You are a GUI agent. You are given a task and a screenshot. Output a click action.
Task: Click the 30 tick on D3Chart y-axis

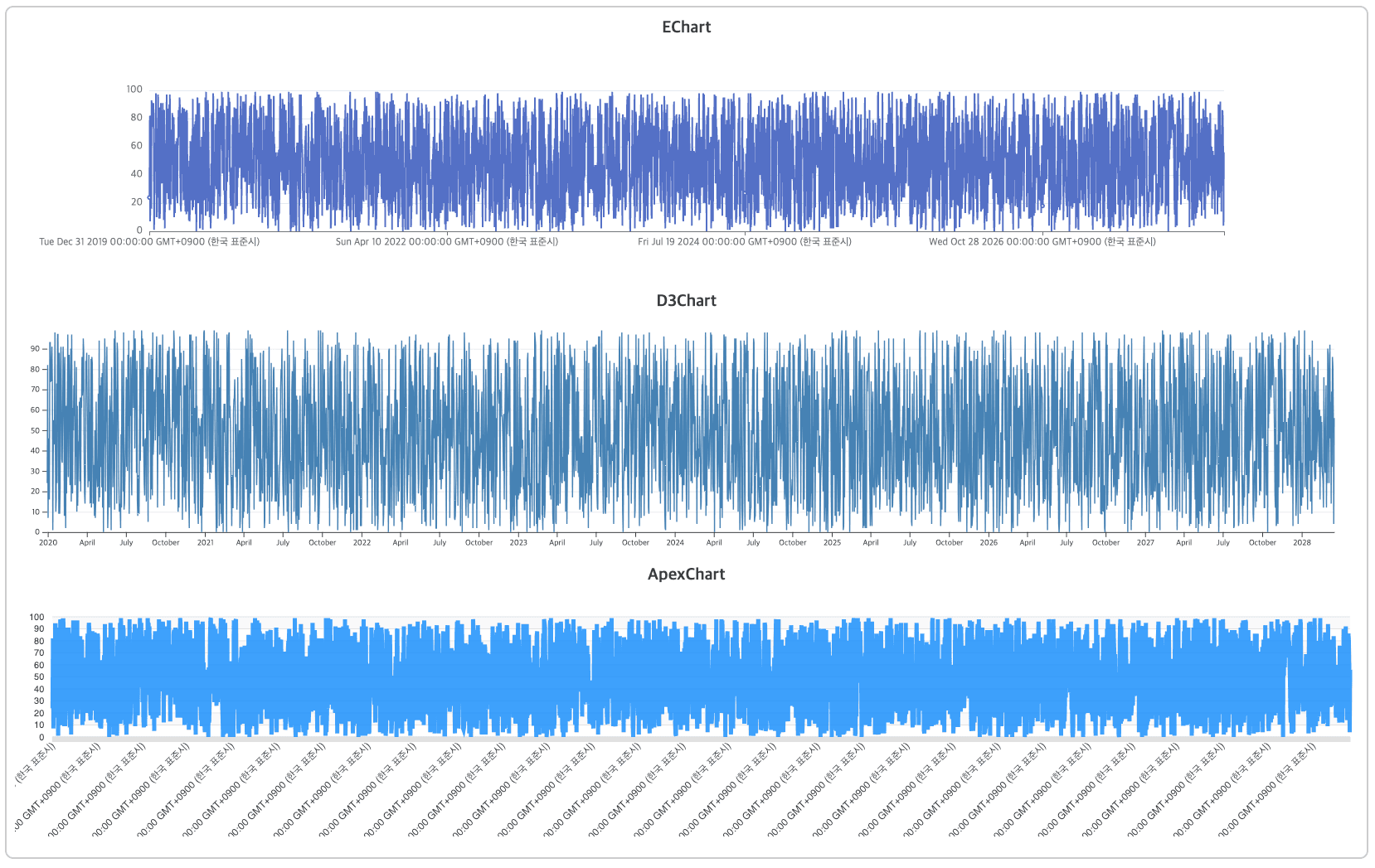[35, 472]
